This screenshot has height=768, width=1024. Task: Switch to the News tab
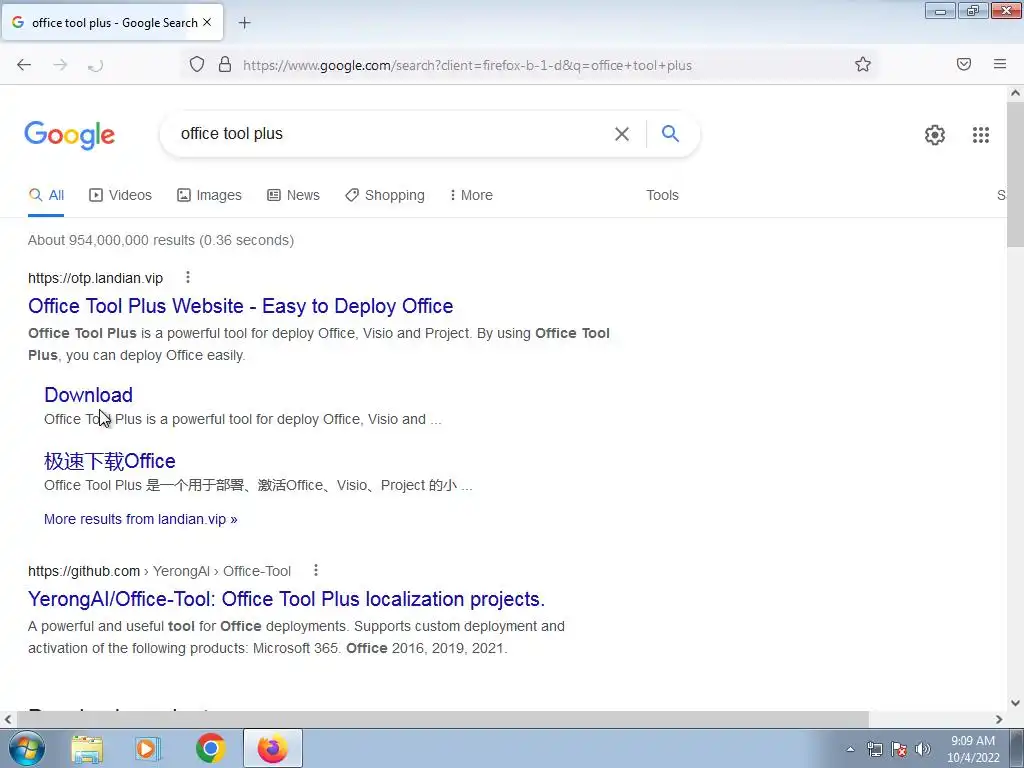click(293, 195)
